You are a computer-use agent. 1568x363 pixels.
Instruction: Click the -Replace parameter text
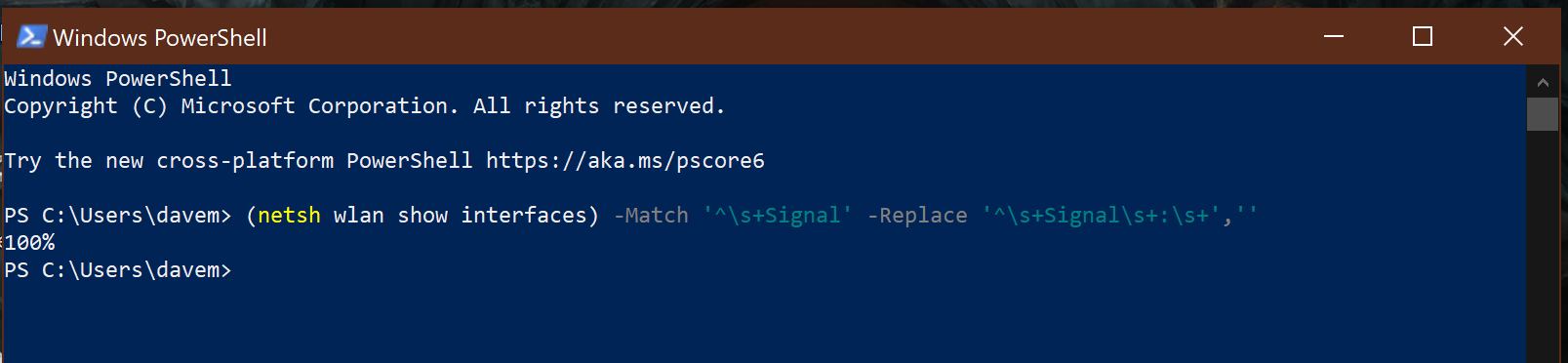(x=917, y=216)
